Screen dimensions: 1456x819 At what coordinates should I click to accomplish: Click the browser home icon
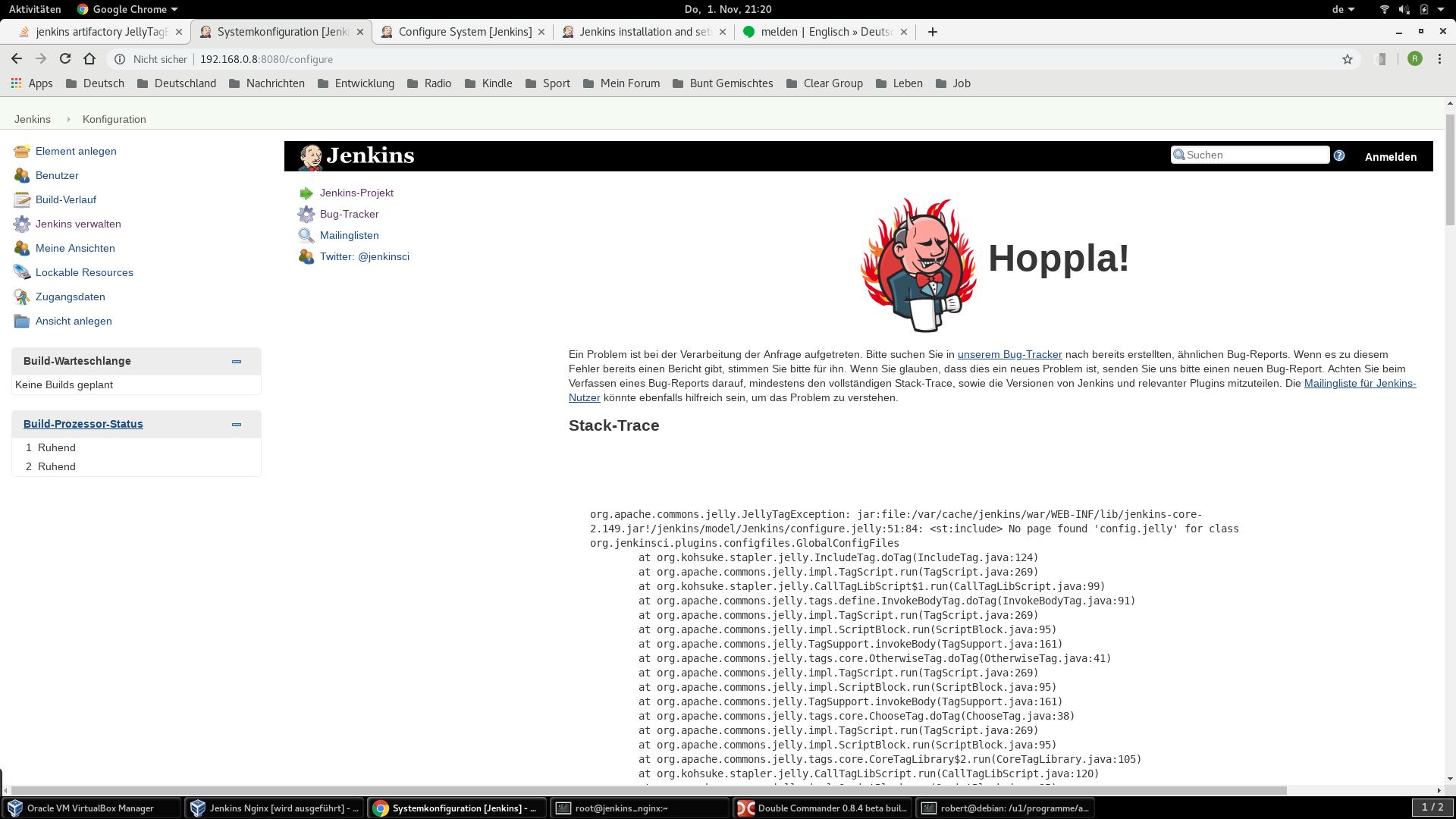pyautogui.click(x=89, y=59)
